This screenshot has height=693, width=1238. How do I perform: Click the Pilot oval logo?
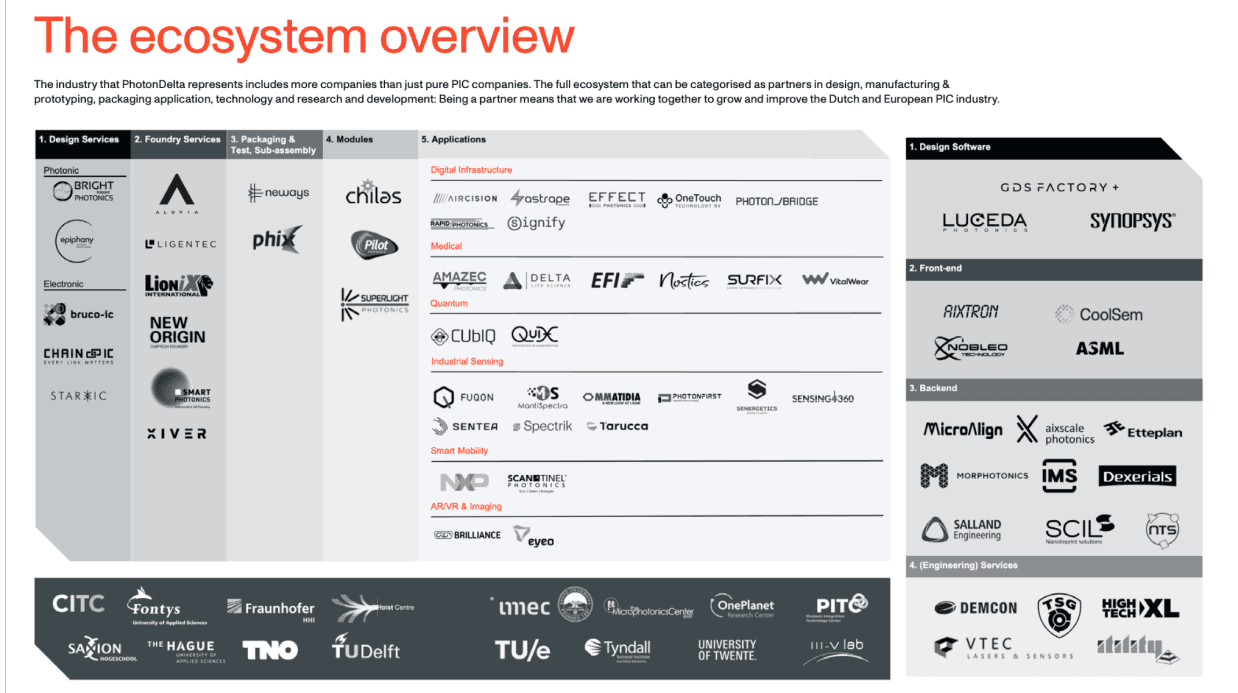tap(375, 243)
